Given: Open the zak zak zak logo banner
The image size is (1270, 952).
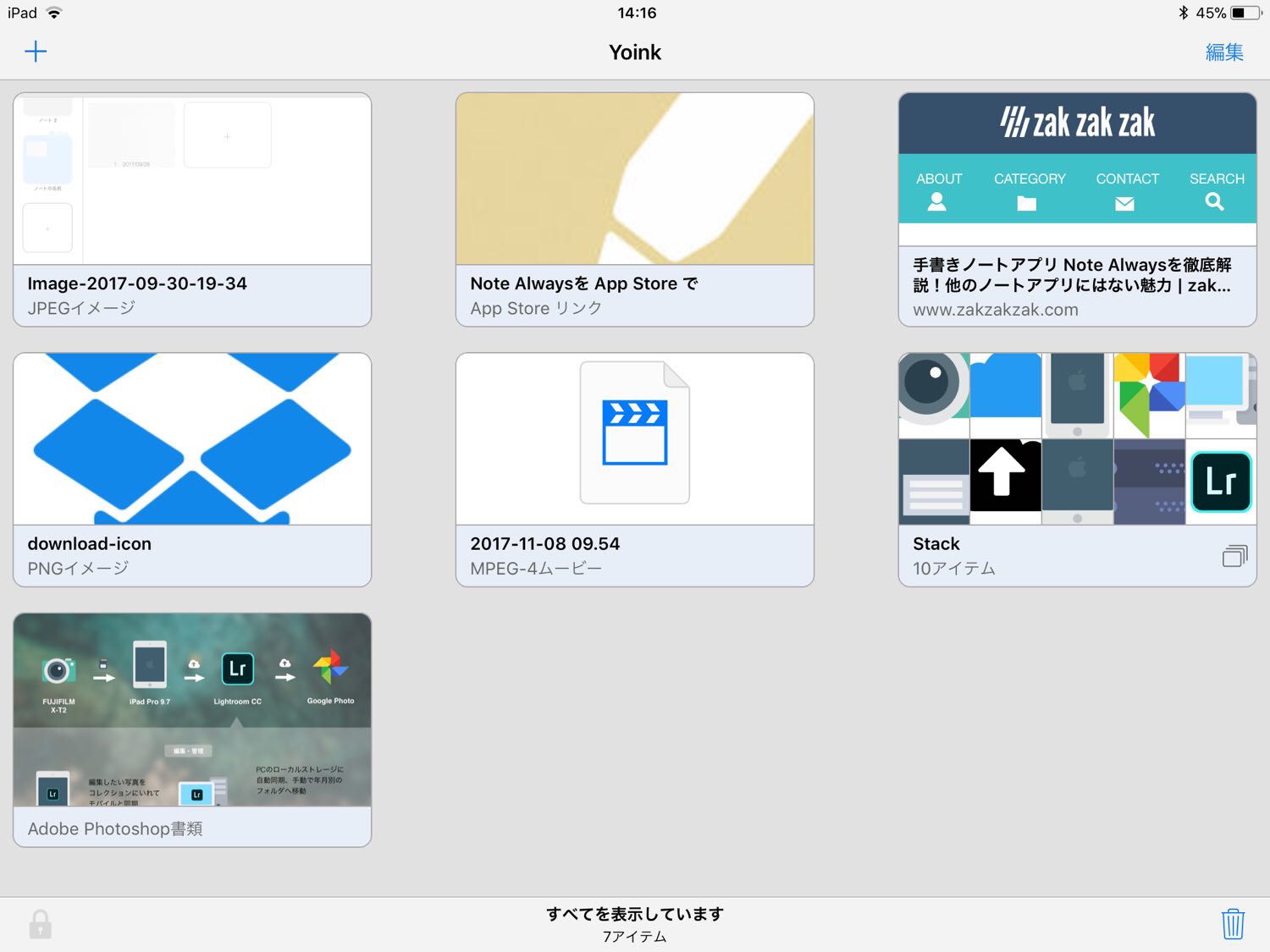Looking at the screenshot, I should [1078, 124].
